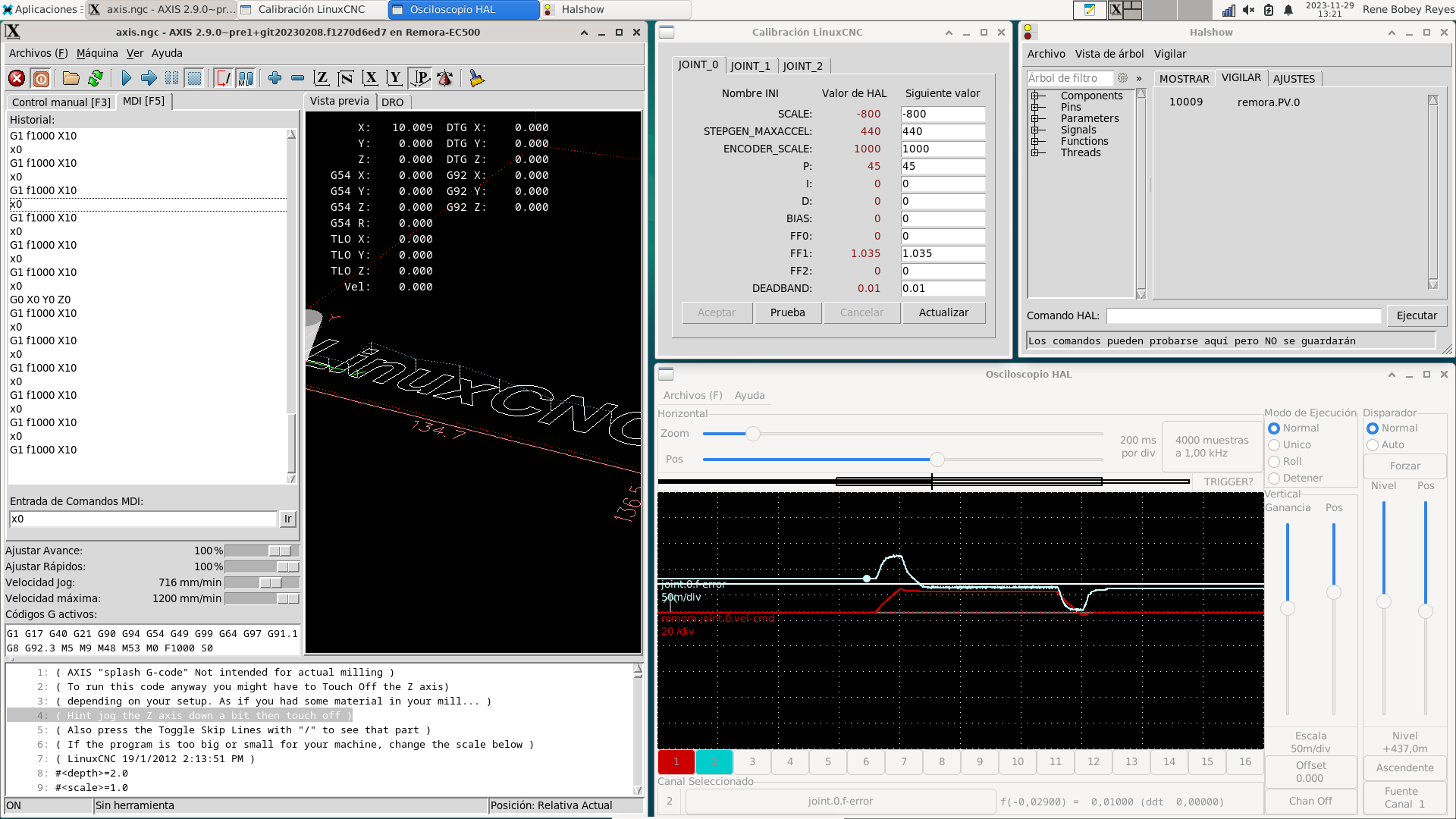Viewport: 1456px width, 819px height.
Task: Select the Y view icon
Action: point(394,78)
